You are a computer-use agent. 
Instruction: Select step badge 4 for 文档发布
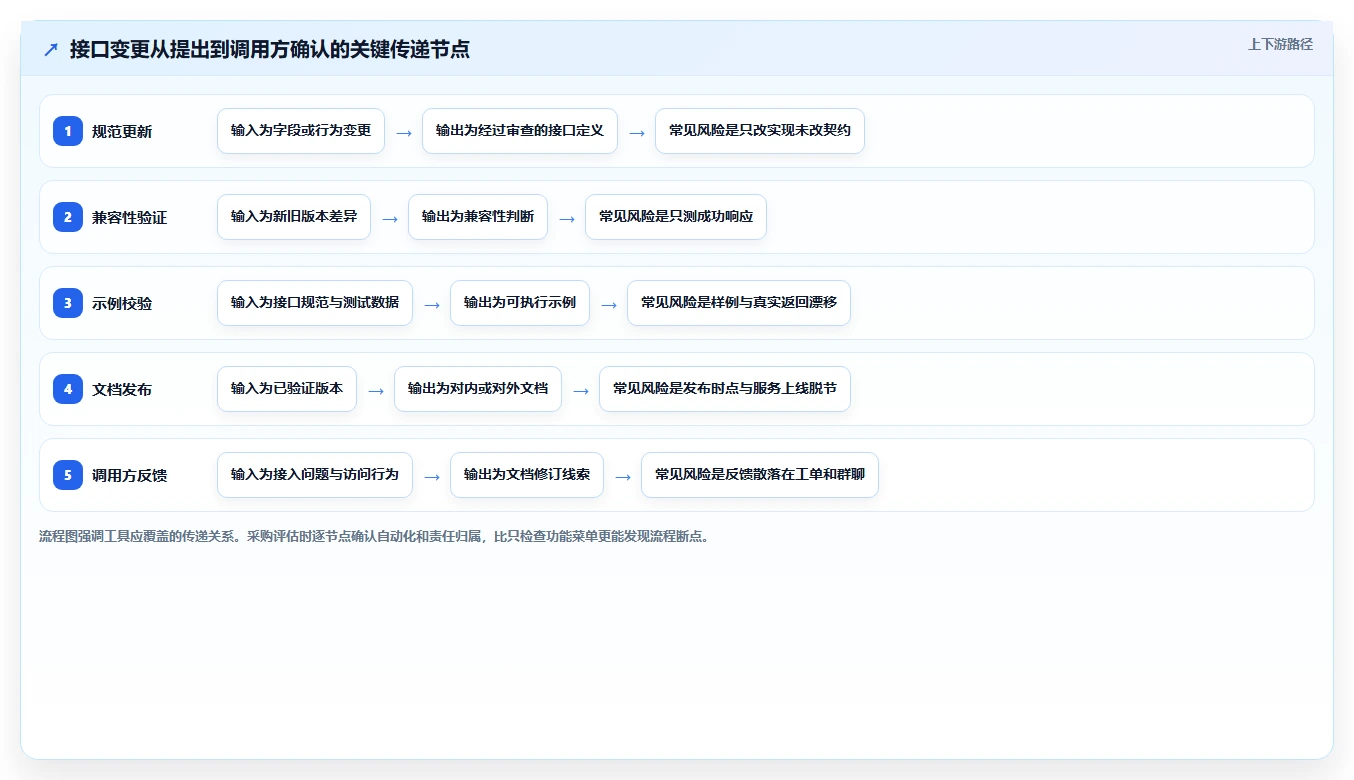tap(68, 389)
